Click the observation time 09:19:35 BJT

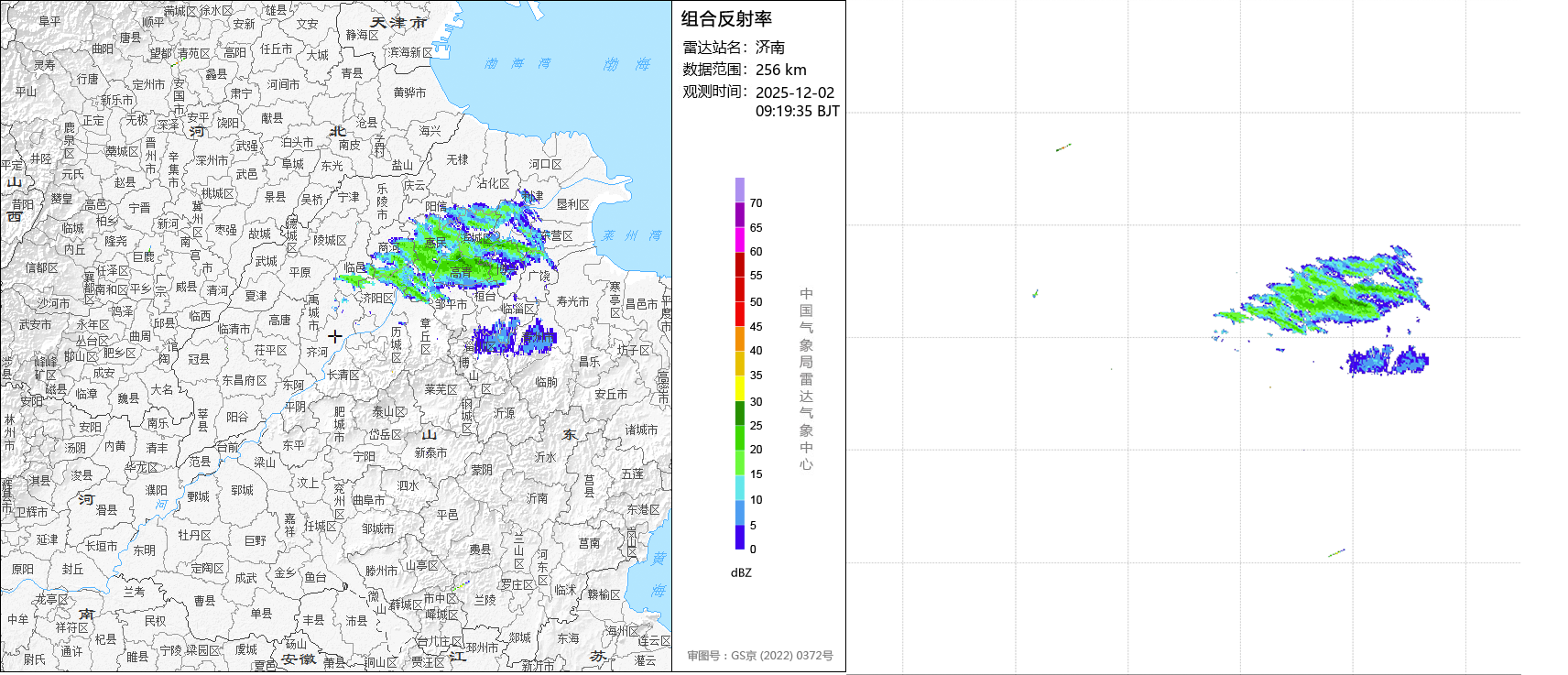[797, 111]
